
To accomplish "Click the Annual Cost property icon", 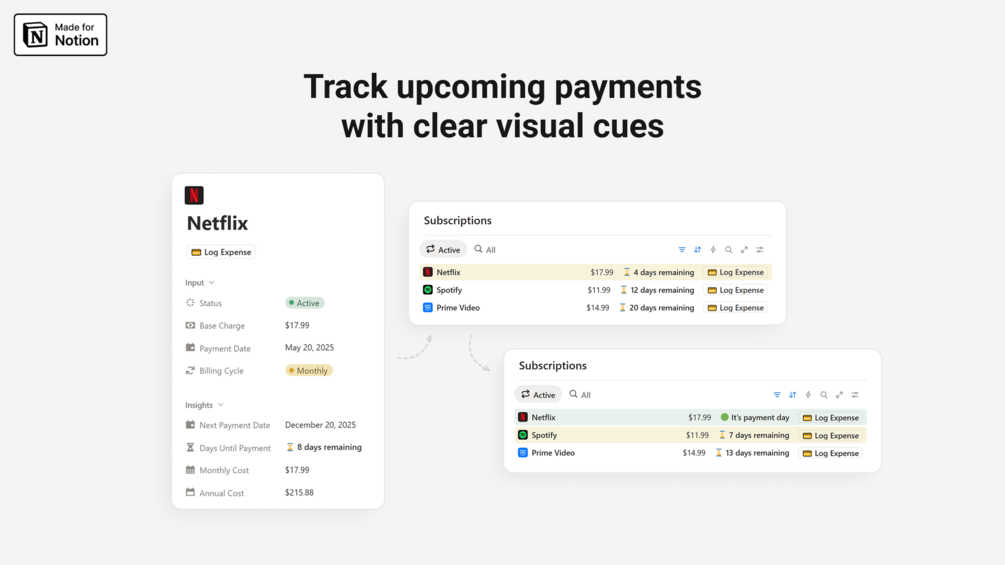I will (190, 493).
